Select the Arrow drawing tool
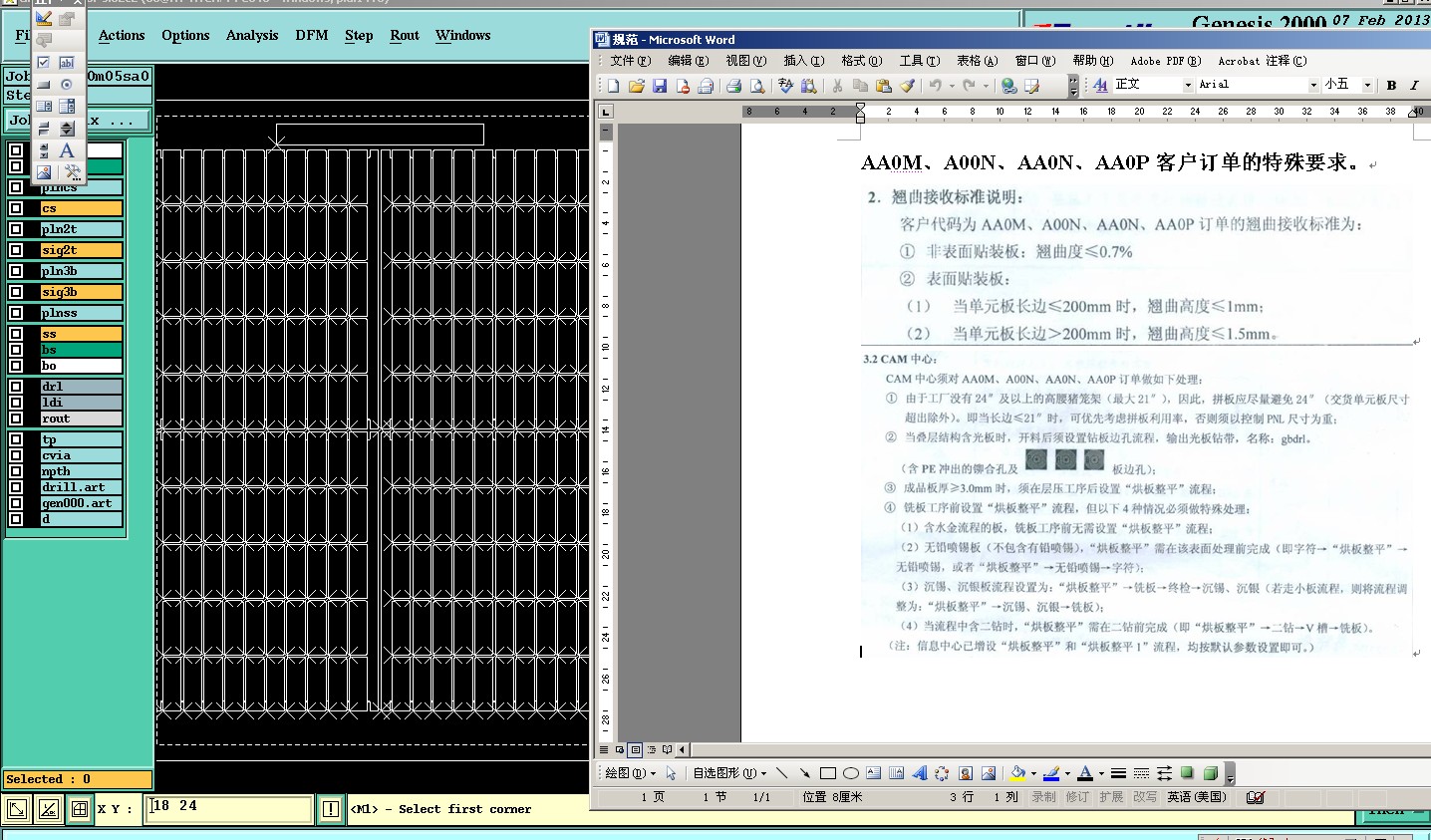This screenshot has height=840, width=1431. (804, 773)
